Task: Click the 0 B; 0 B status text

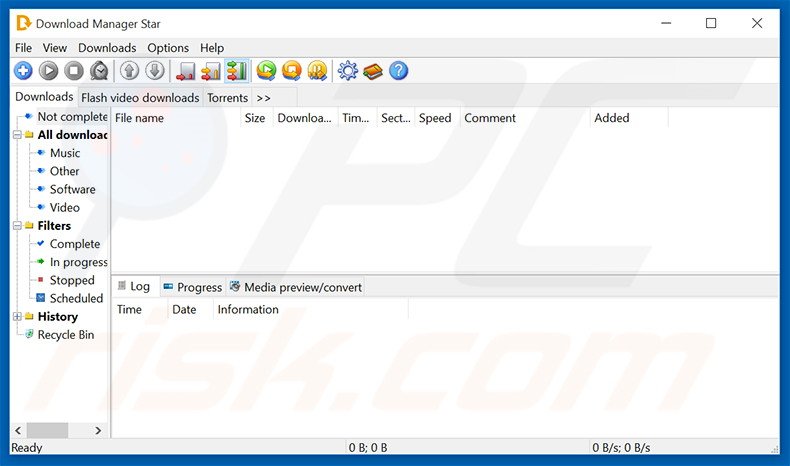Action: (x=368, y=447)
